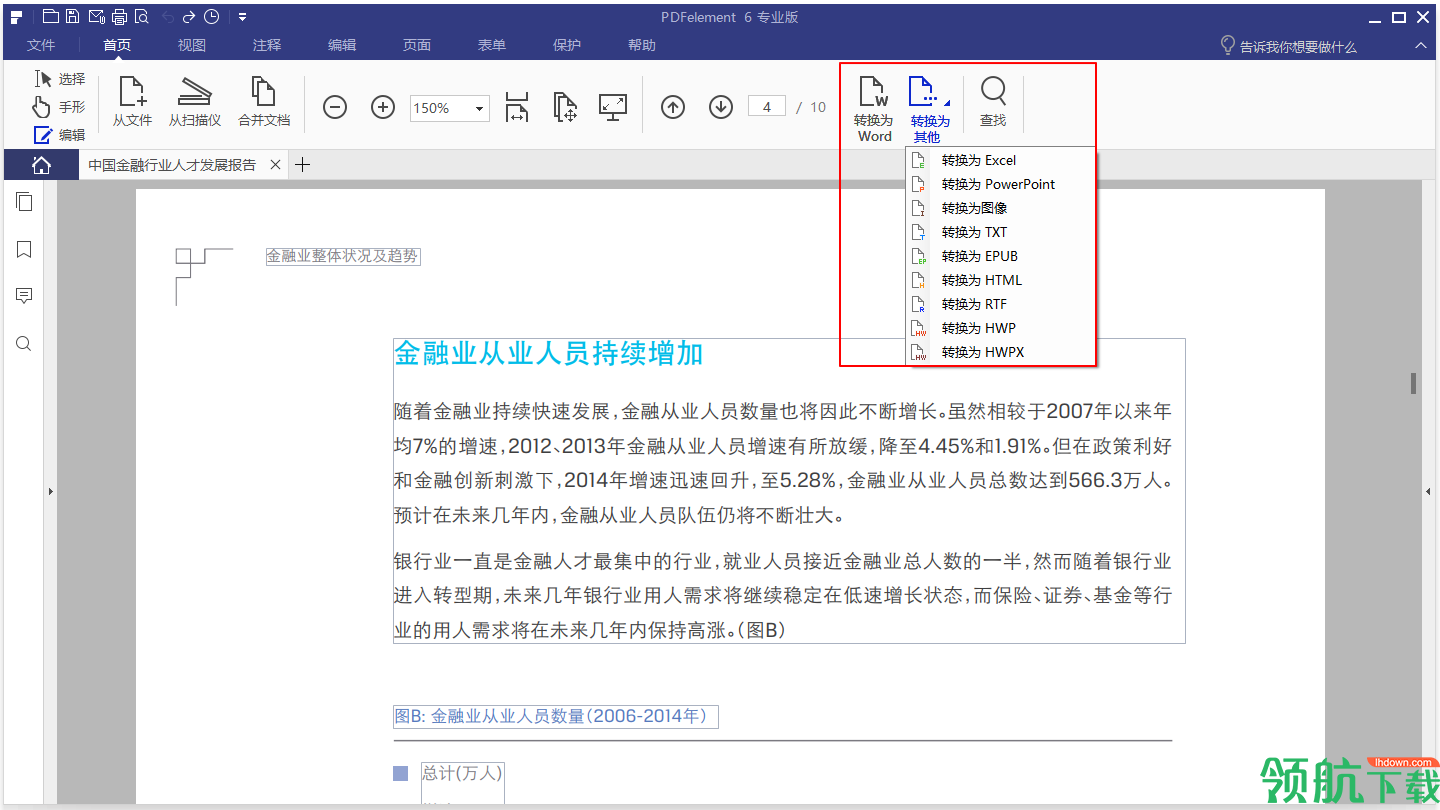Expand the right panel arrow

pyautogui.click(x=1428, y=491)
